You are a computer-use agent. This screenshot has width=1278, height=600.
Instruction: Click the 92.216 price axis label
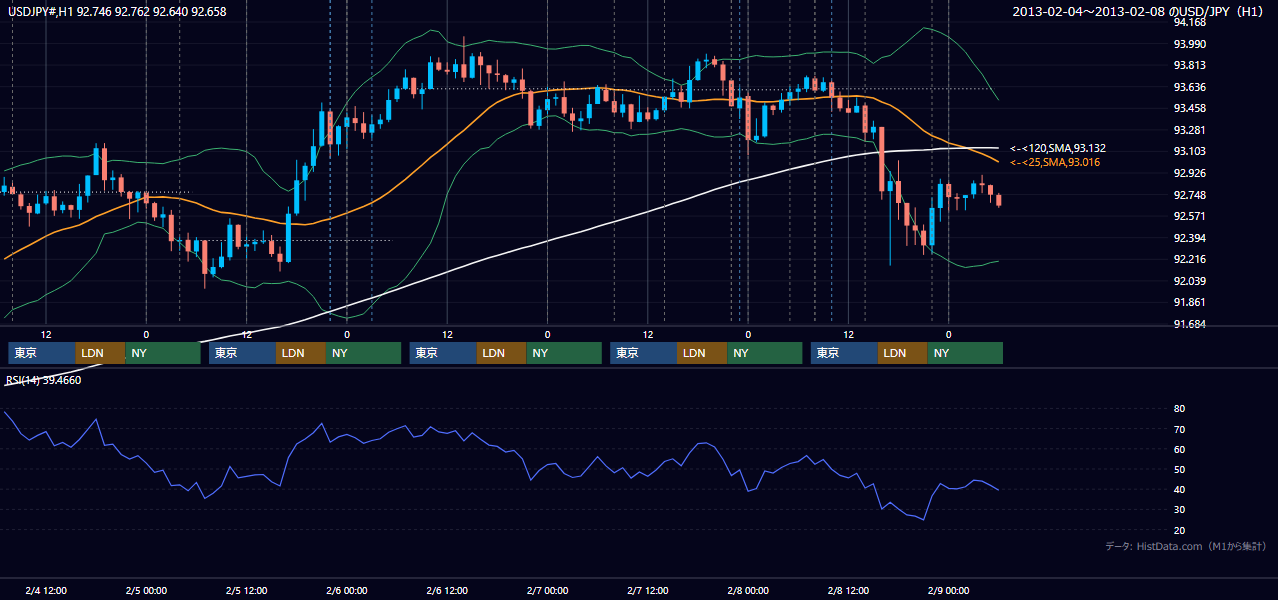[1189, 259]
